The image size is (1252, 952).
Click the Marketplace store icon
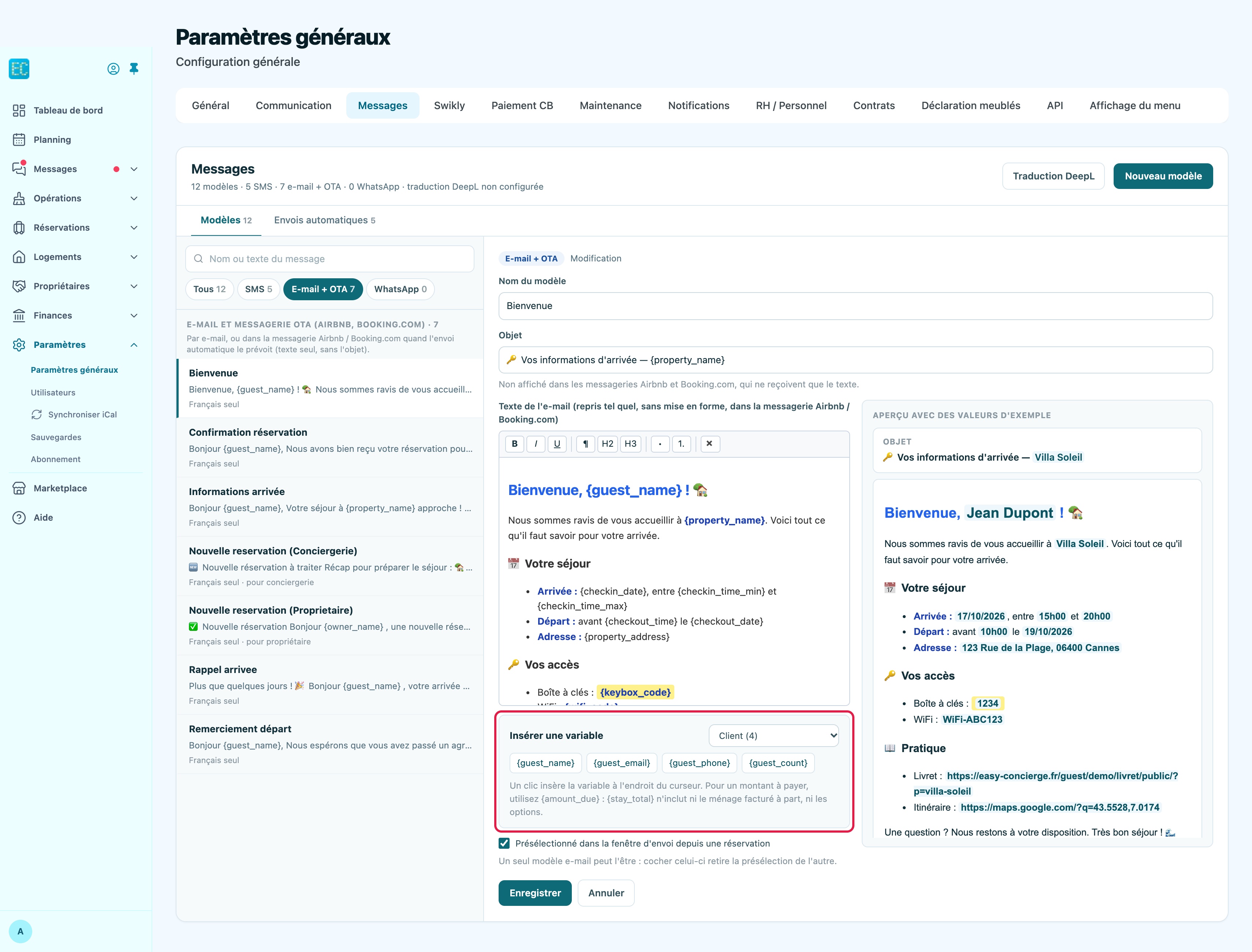pyautogui.click(x=19, y=488)
